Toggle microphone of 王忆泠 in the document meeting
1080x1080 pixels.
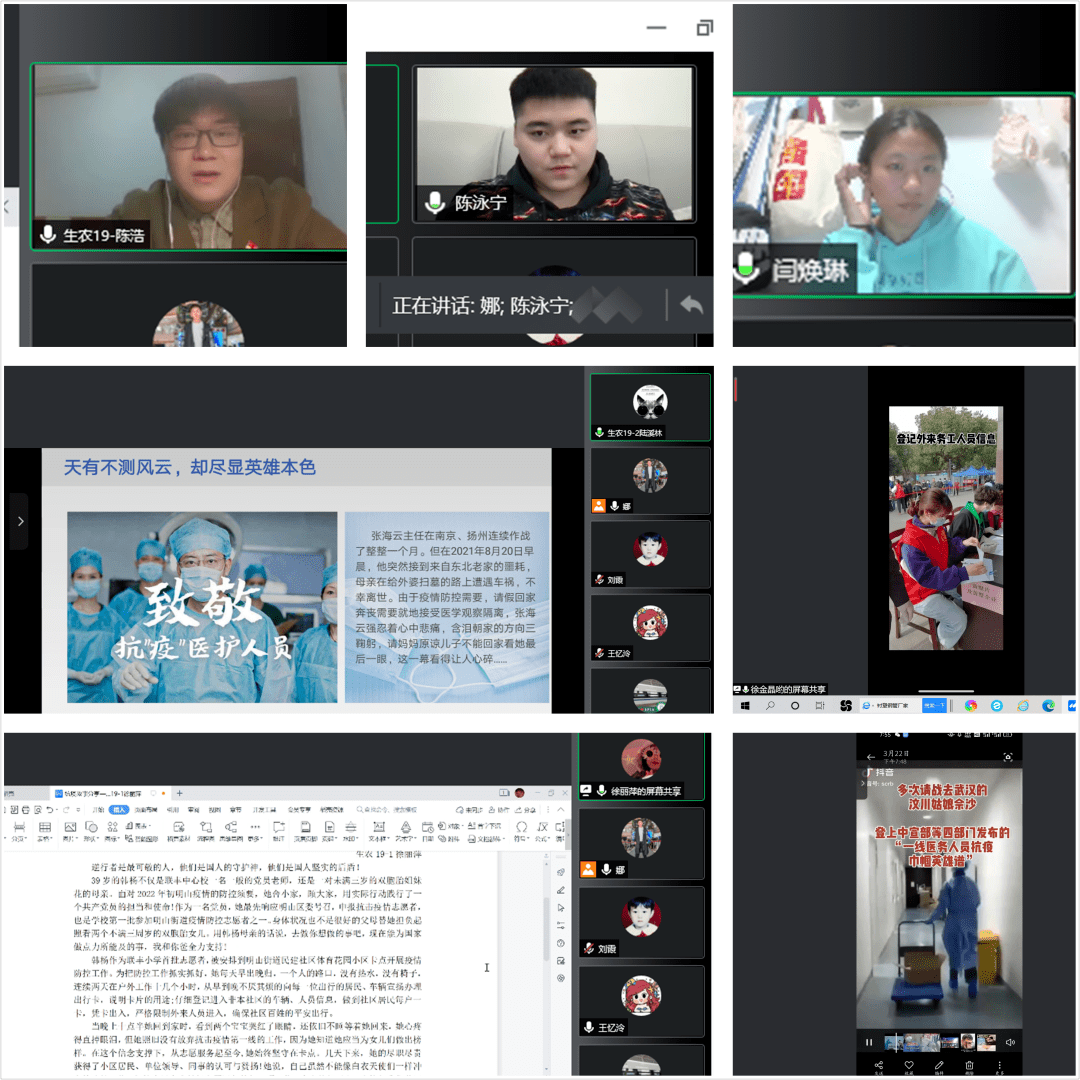click(589, 1027)
